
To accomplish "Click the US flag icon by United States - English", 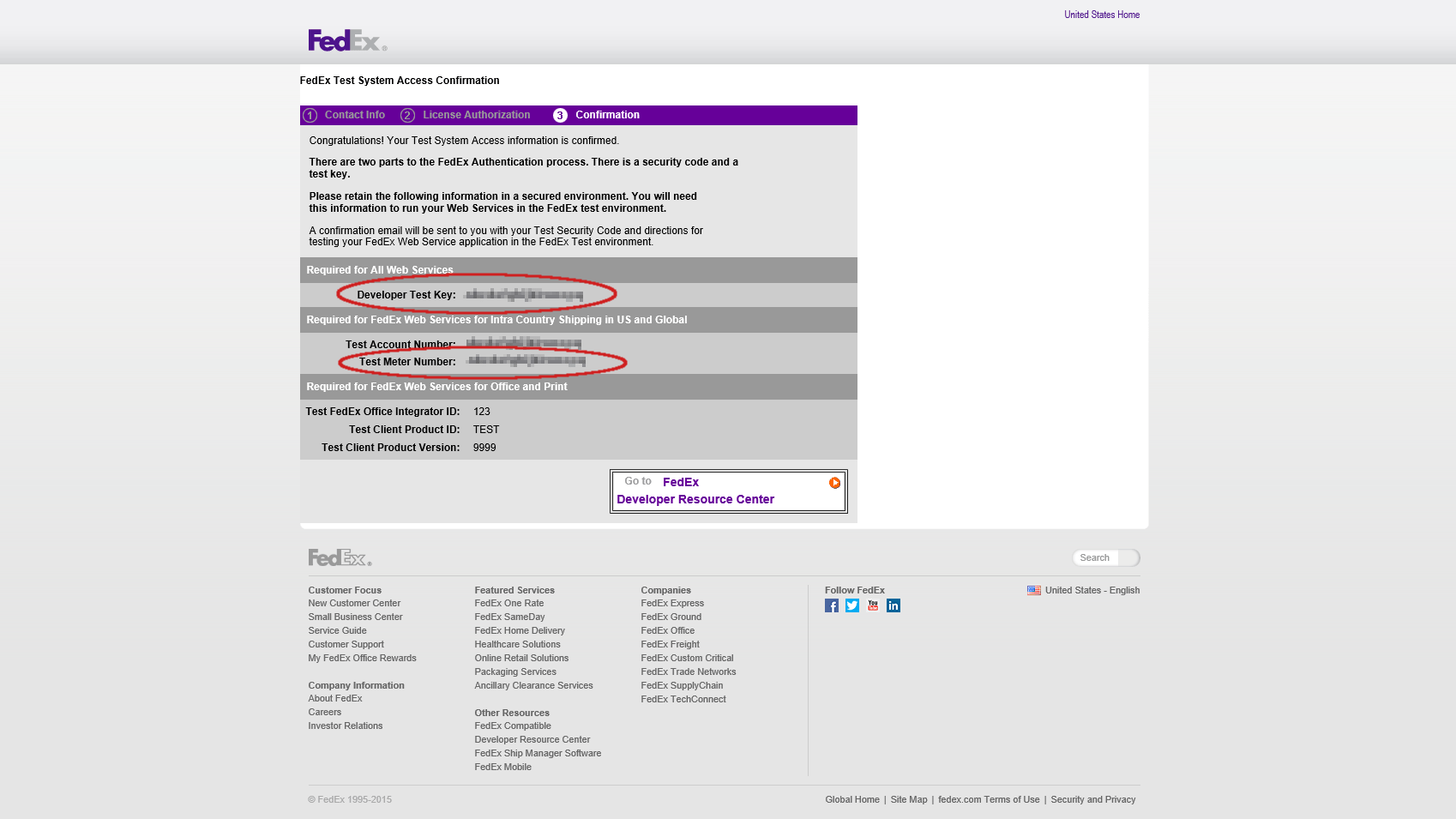I will click(x=1034, y=590).
